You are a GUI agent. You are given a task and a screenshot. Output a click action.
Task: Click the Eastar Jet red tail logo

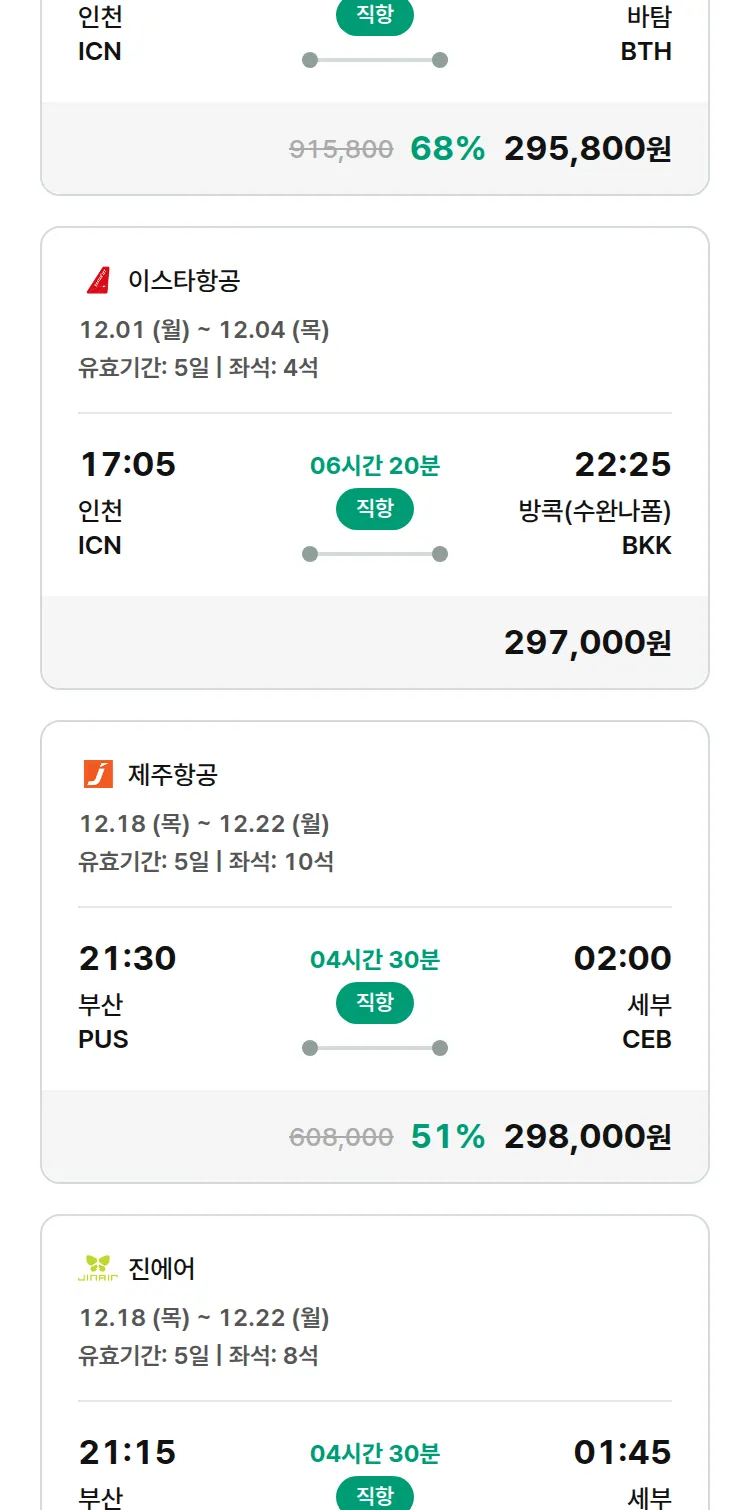(x=98, y=280)
